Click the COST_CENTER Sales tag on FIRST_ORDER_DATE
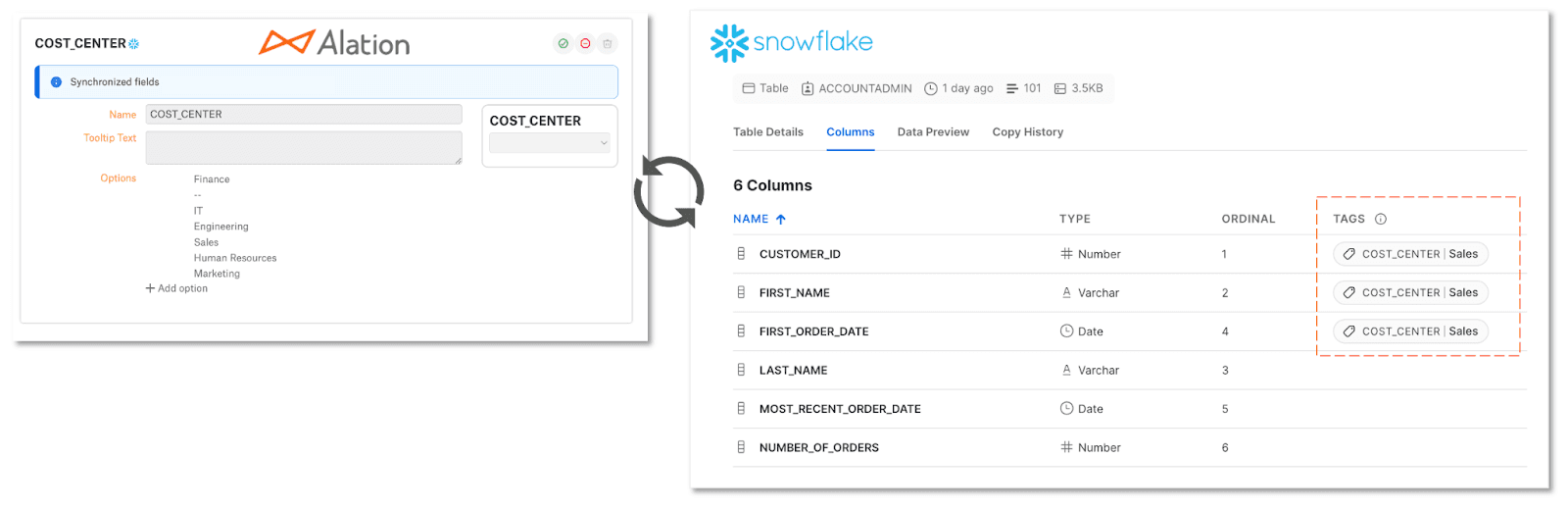This screenshot has height=508, width=1568. point(1410,331)
